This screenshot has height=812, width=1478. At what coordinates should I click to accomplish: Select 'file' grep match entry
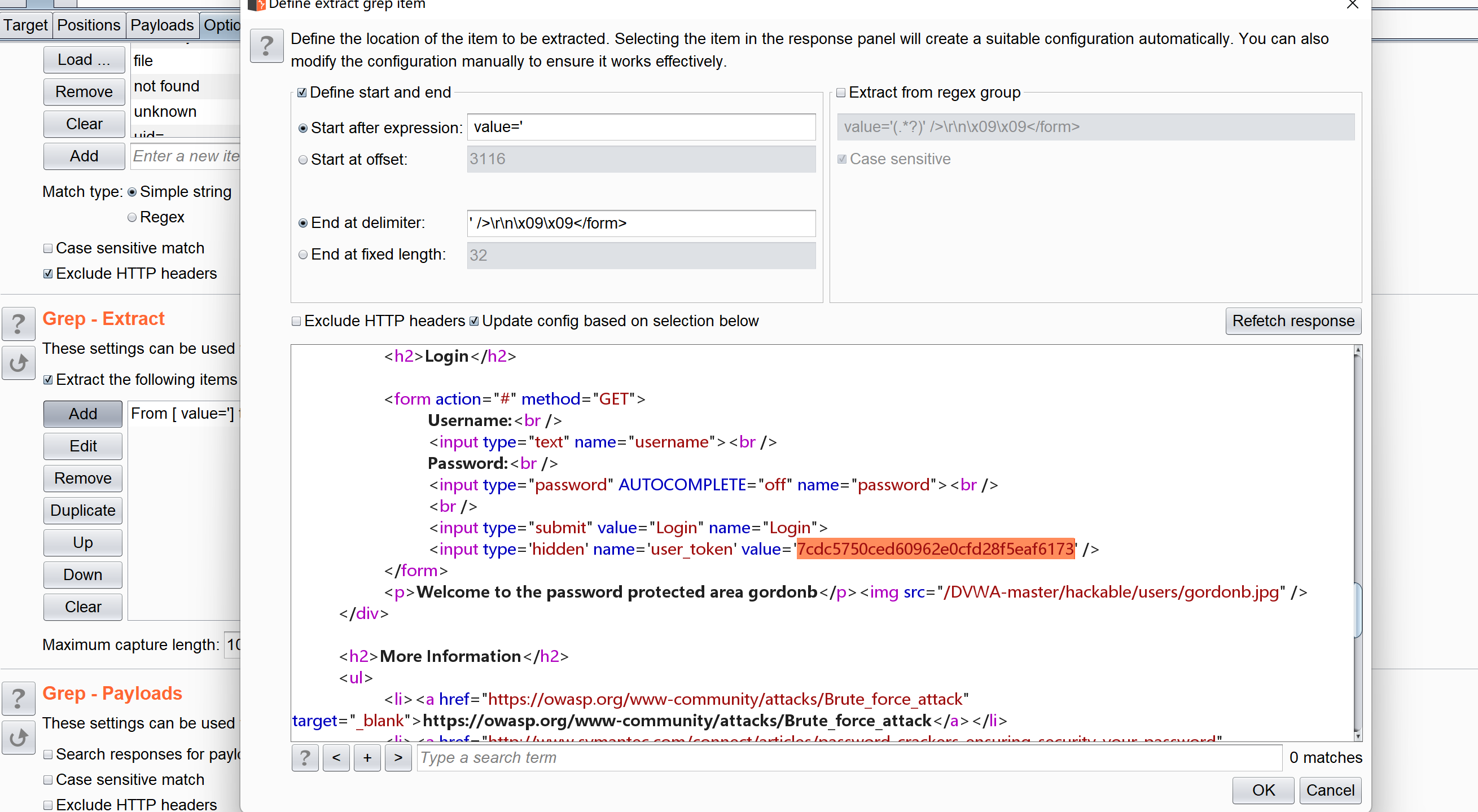click(x=185, y=61)
